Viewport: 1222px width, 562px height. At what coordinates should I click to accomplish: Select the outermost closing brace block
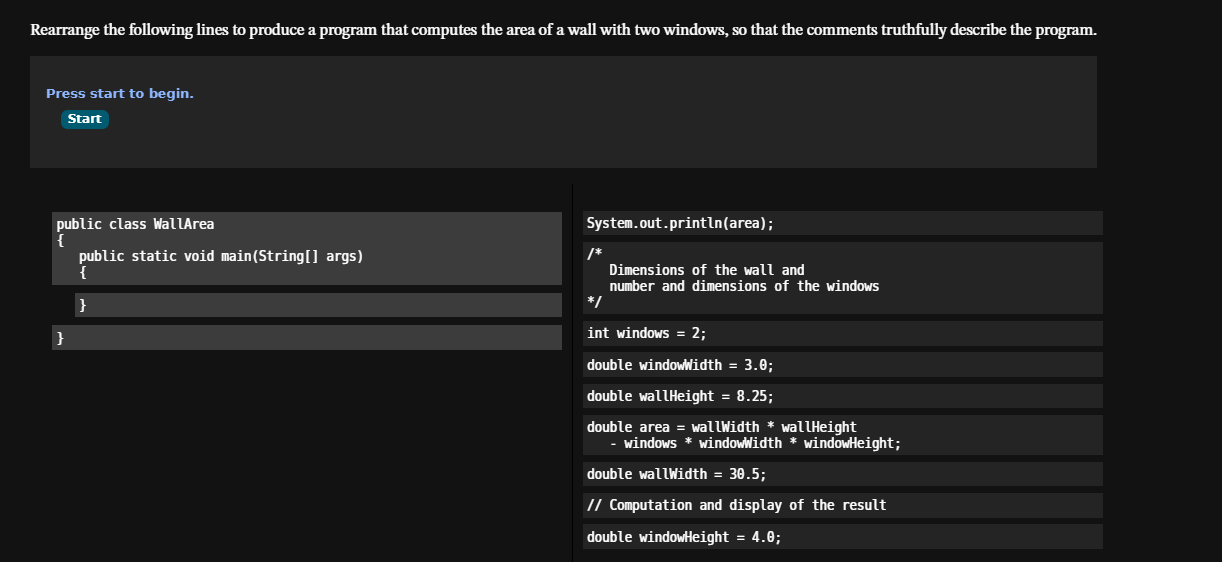307,338
